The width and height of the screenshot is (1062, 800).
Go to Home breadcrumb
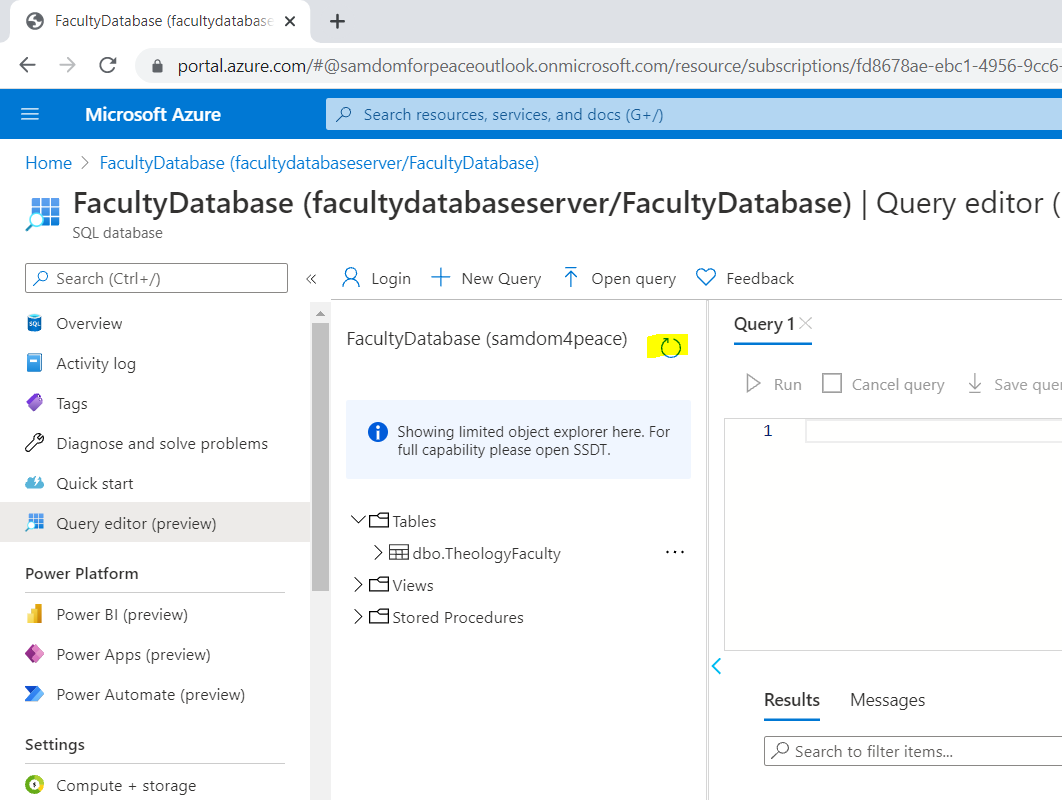tap(49, 163)
